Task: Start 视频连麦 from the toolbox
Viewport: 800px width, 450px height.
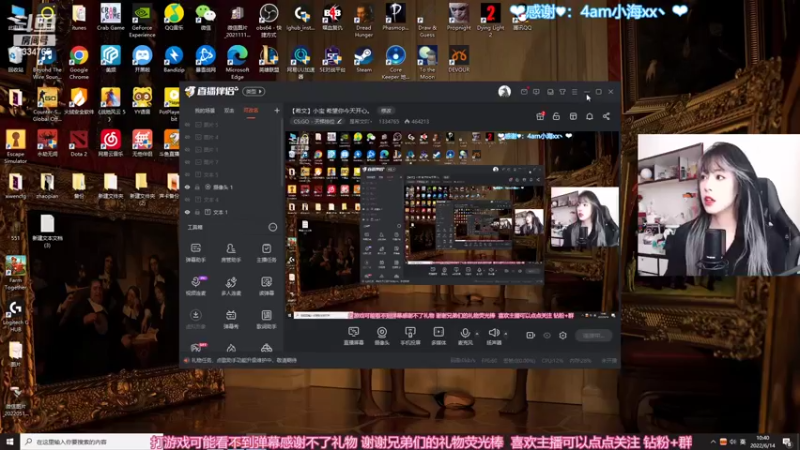Action: 195,286
